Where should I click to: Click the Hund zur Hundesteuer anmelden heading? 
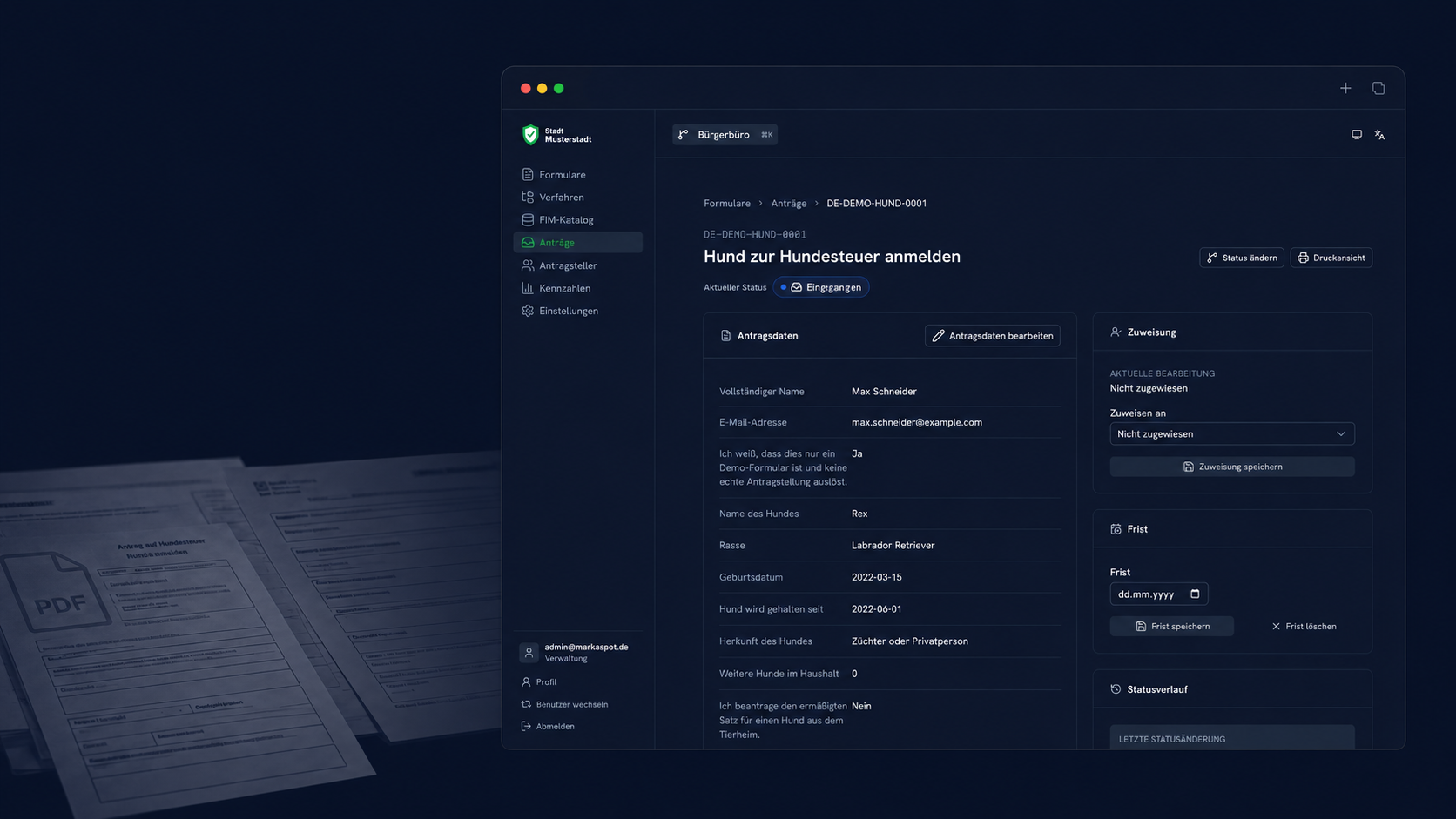pos(832,256)
